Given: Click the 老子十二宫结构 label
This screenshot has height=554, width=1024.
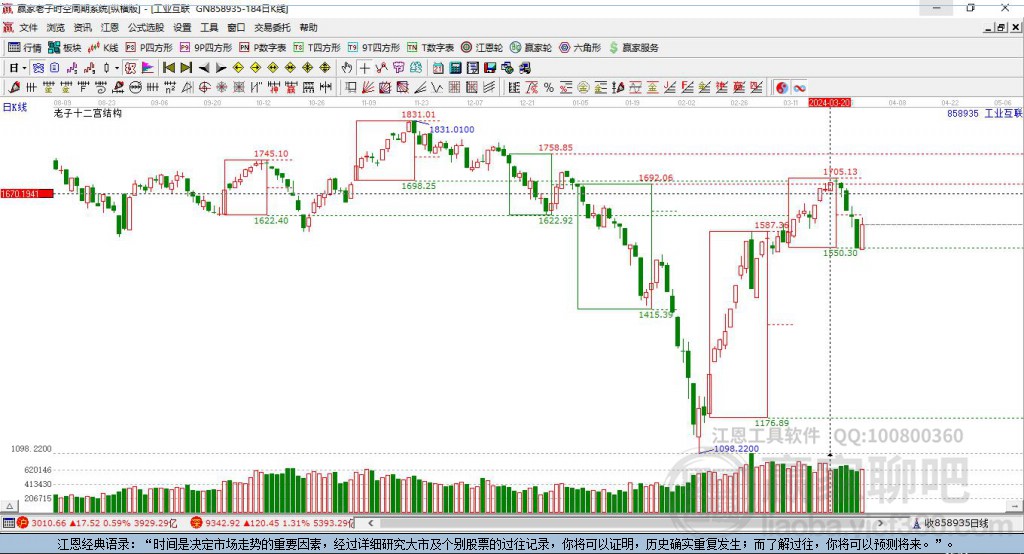Looking at the screenshot, I should pos(88,113).
